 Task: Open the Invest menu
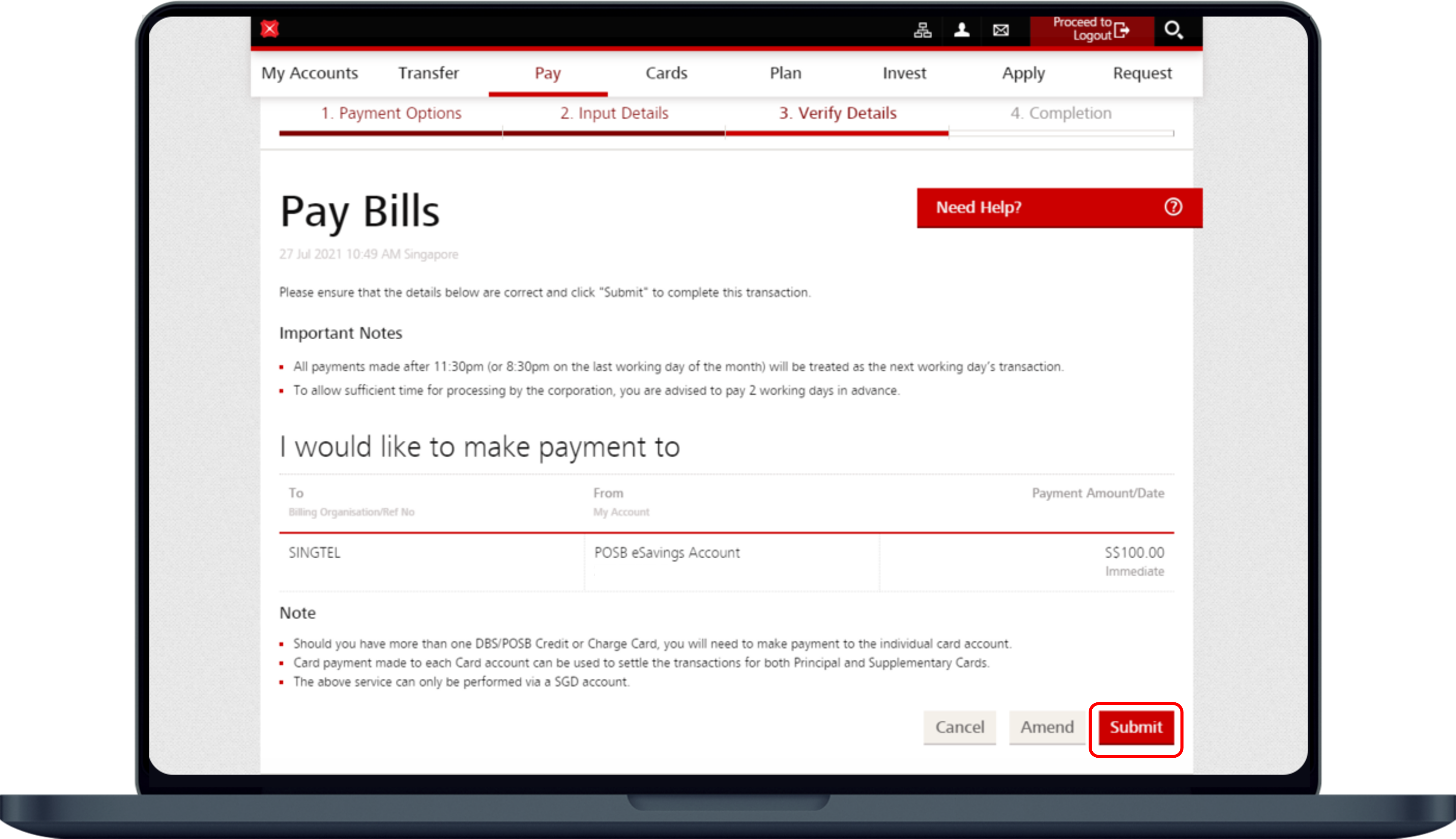click(904, 73)
